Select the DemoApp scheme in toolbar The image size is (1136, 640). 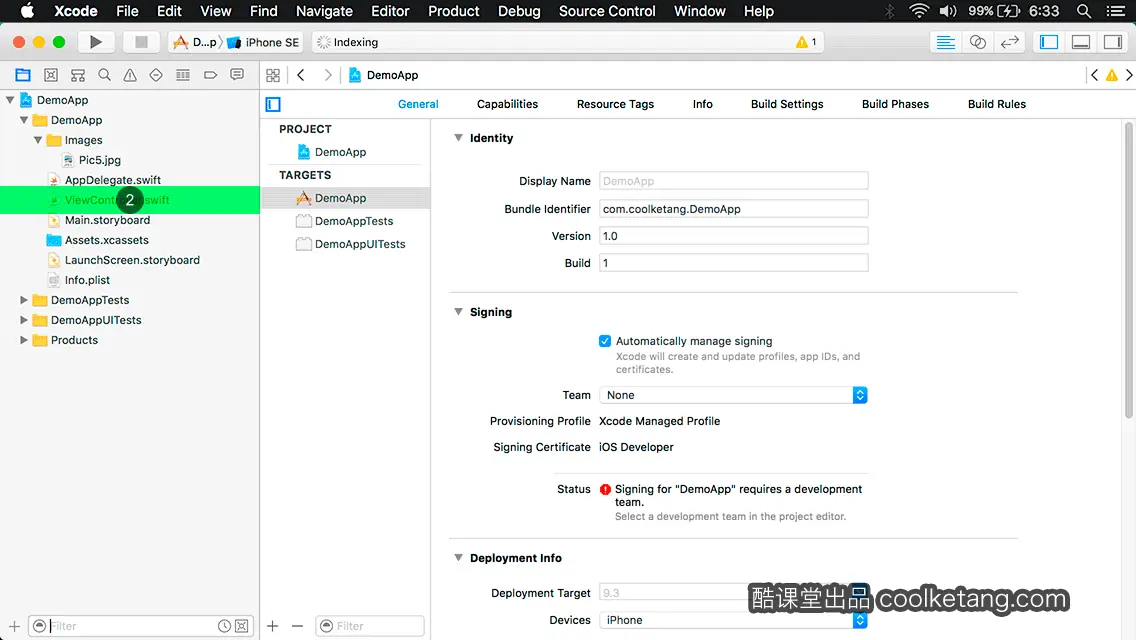196,42
